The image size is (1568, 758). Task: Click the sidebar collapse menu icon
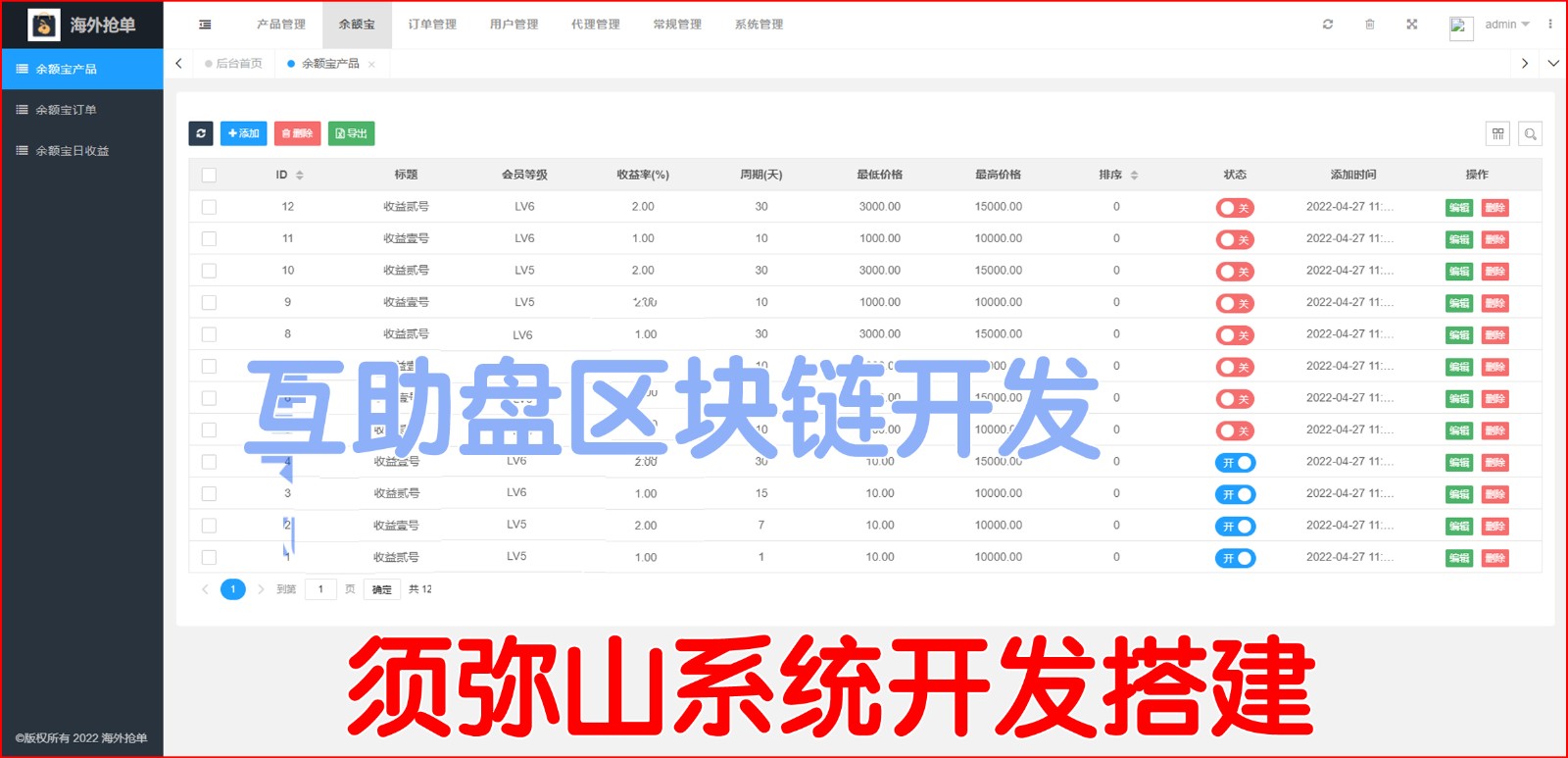pos(205,25)
